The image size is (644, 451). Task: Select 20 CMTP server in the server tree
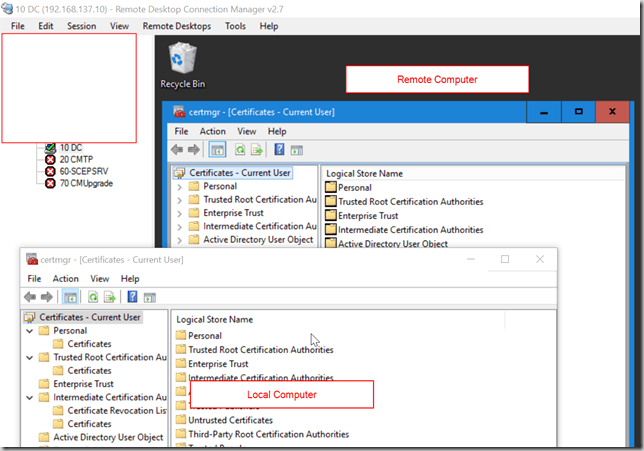coord(75,159)
